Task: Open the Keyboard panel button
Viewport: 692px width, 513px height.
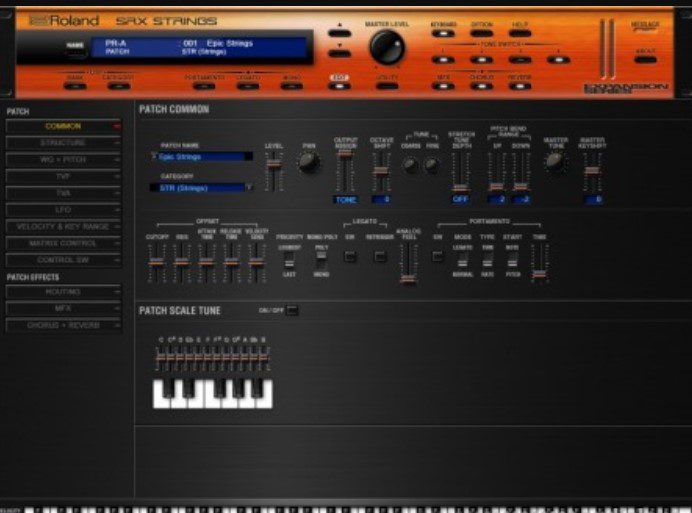Action: 443,33
